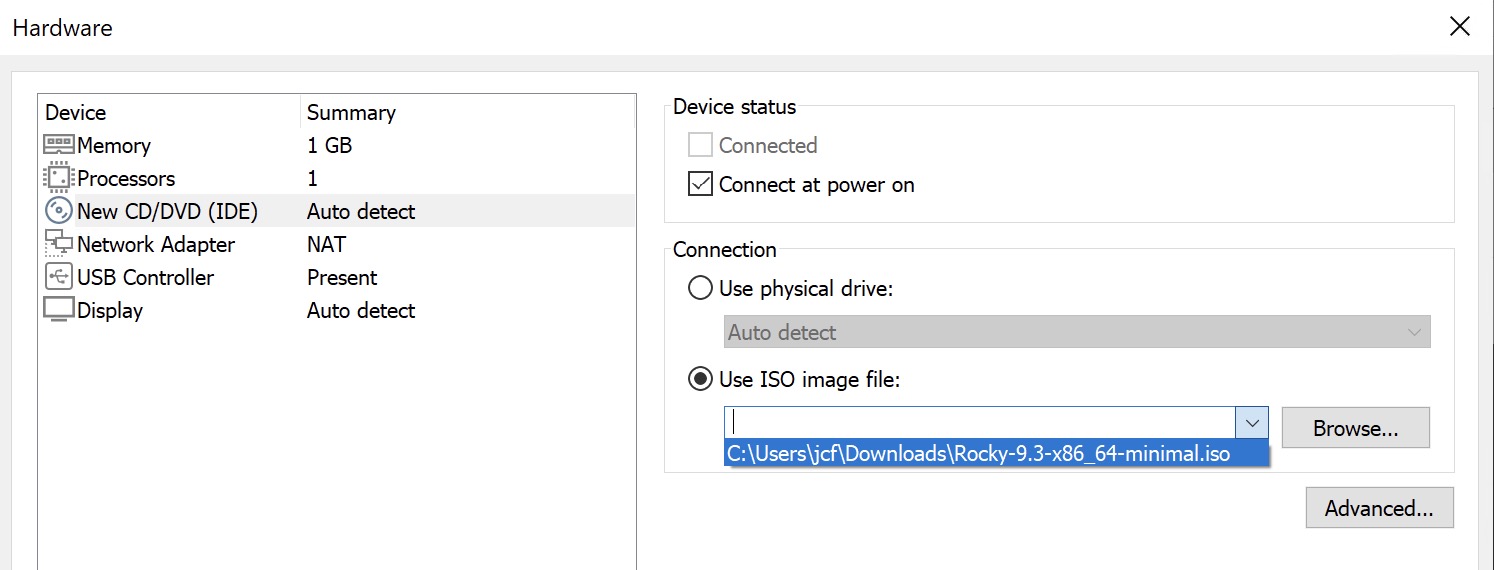This screenshot has width=1494, height=570.
Task: Click the ISO image path text field
Action: click(x=980, y=423)
